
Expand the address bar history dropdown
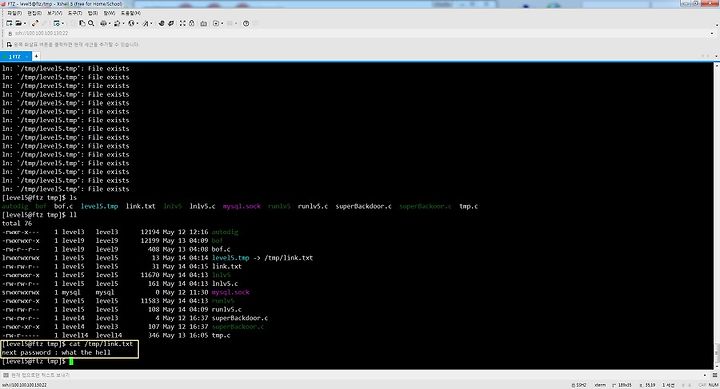click(712, 33)
